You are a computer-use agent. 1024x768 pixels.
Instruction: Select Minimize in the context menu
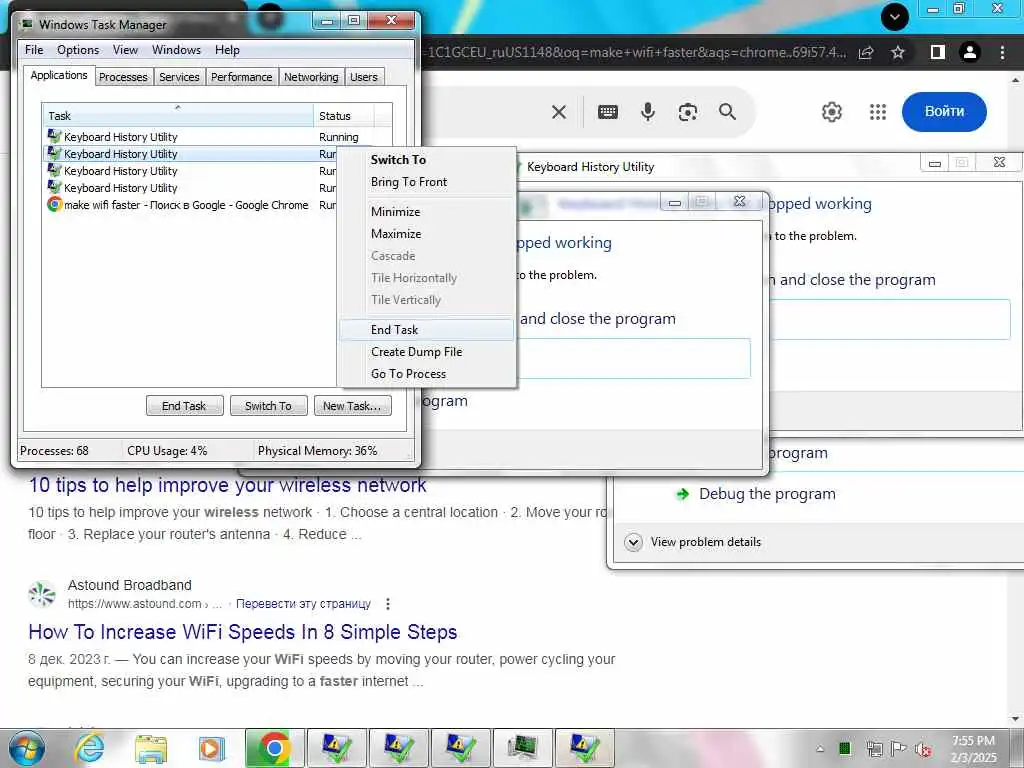click(x=426, y=212)
